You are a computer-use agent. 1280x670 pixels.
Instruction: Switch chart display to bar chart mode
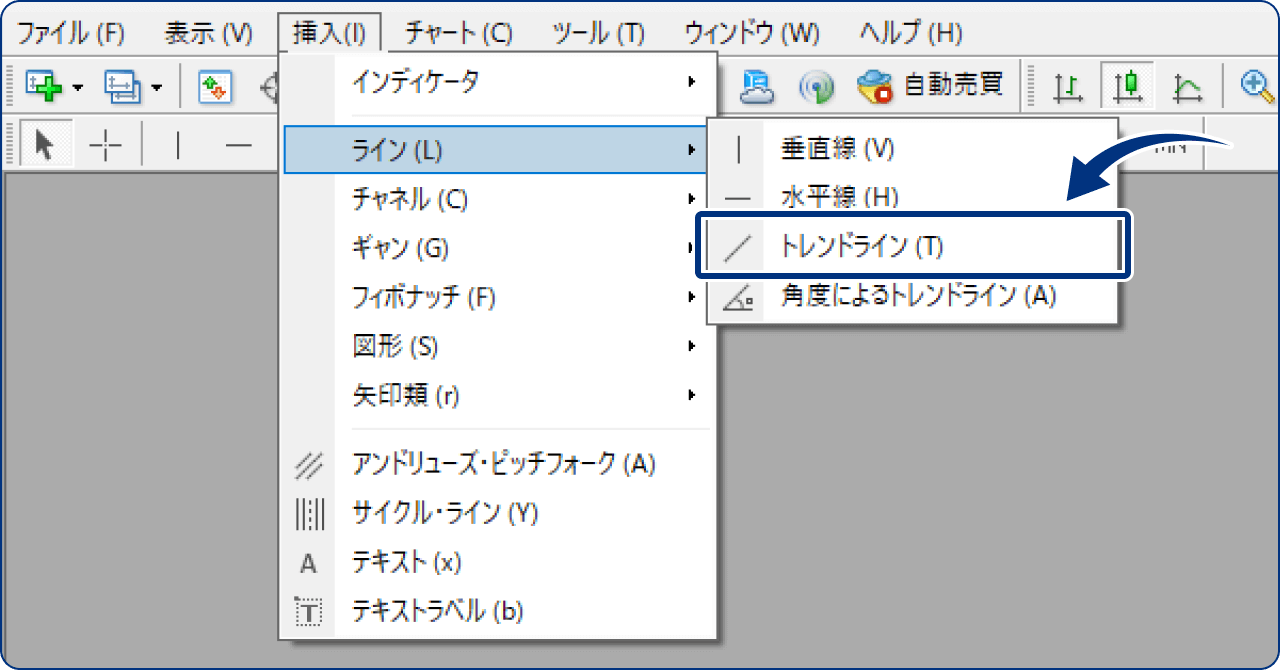pos(1068,86)
